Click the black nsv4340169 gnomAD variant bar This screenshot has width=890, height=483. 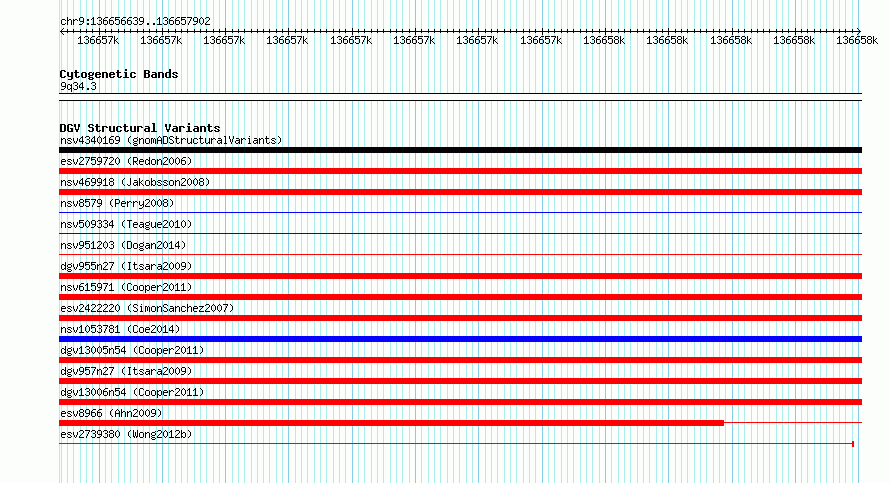pos(460,150)
